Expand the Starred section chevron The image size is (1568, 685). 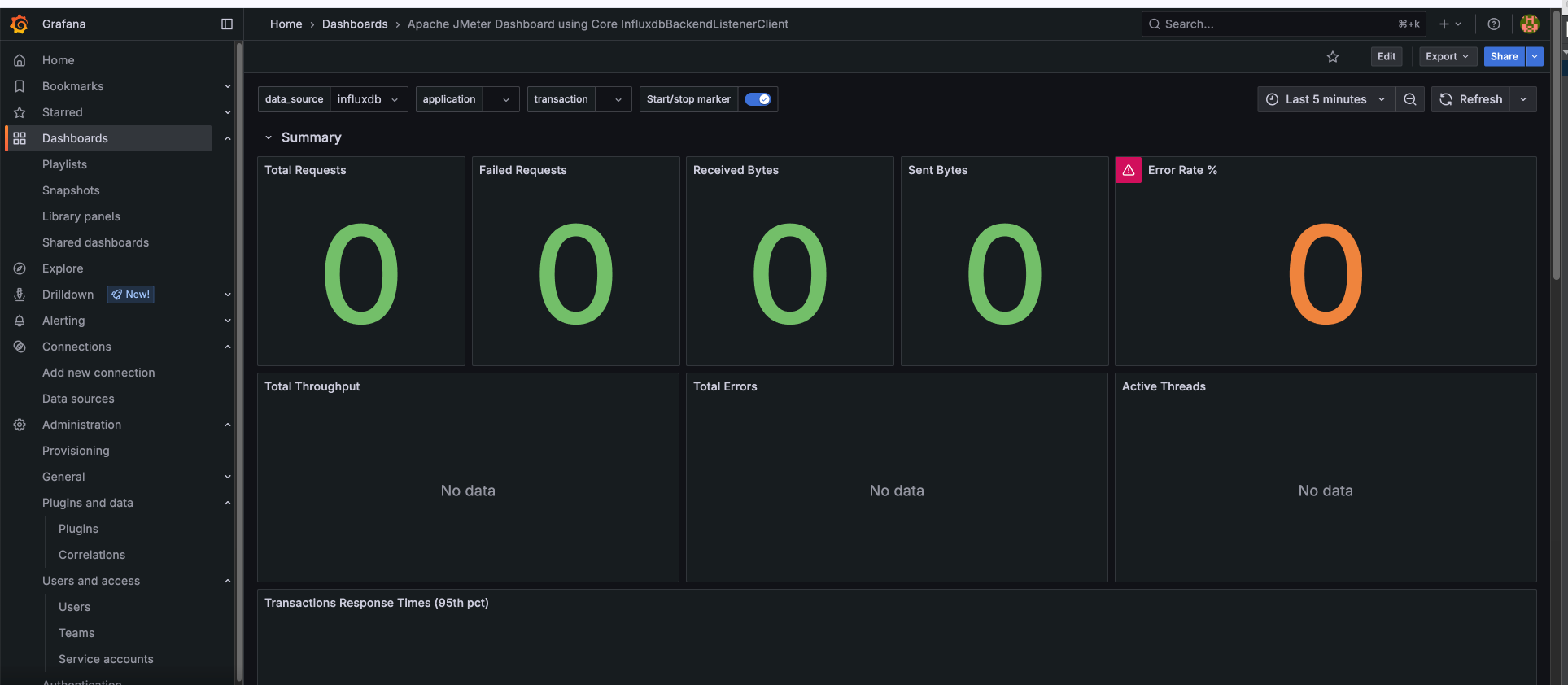pyautogui.click(x=228, y=112)
